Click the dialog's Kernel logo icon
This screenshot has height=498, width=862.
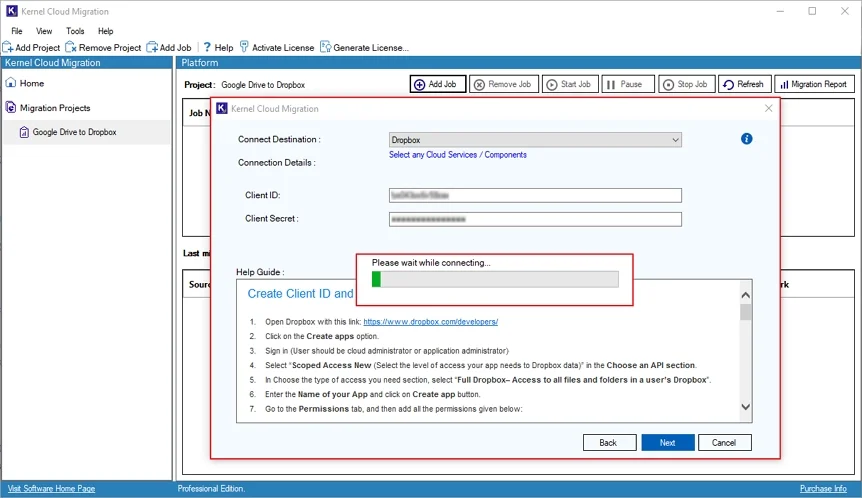(222, 108)
